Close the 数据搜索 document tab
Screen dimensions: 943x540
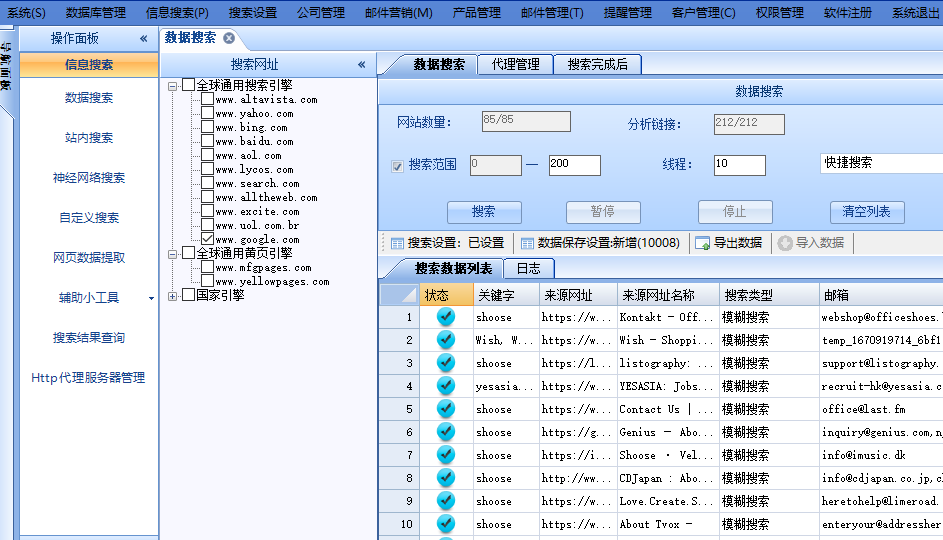[x=229, y=38]
